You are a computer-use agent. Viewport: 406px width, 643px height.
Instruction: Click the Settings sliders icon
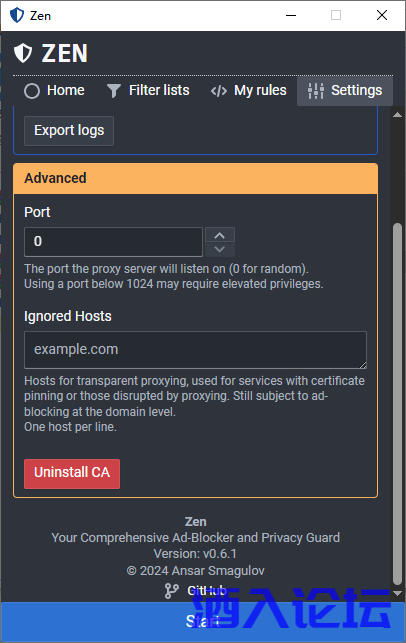316,91
